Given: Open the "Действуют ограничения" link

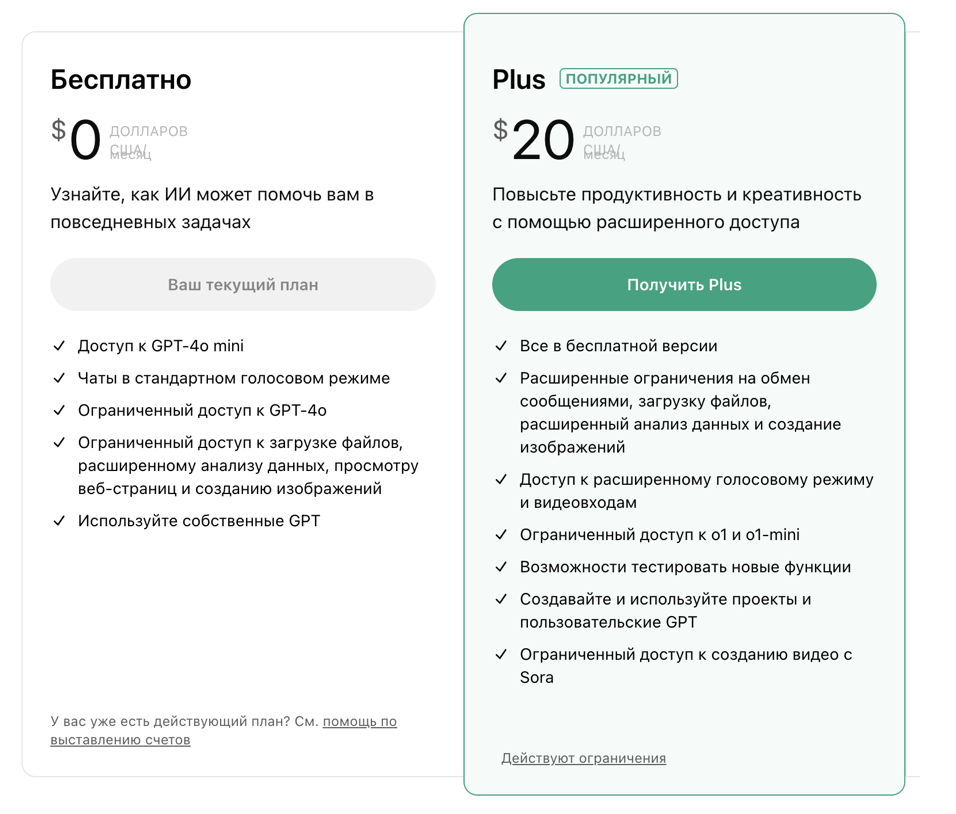Looking at the screenshot, I should (583, 758).
